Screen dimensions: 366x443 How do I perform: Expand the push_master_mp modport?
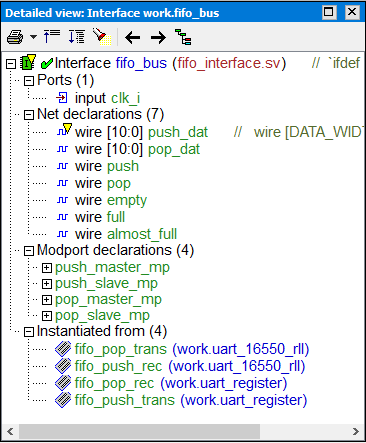point(47,268)
